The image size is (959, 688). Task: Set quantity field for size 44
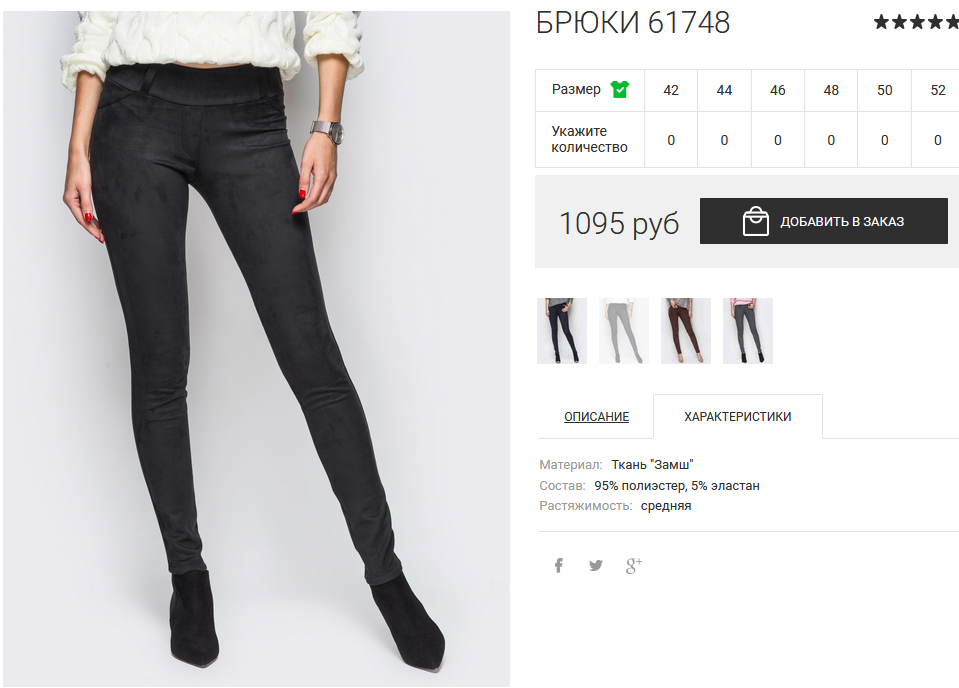724,140
